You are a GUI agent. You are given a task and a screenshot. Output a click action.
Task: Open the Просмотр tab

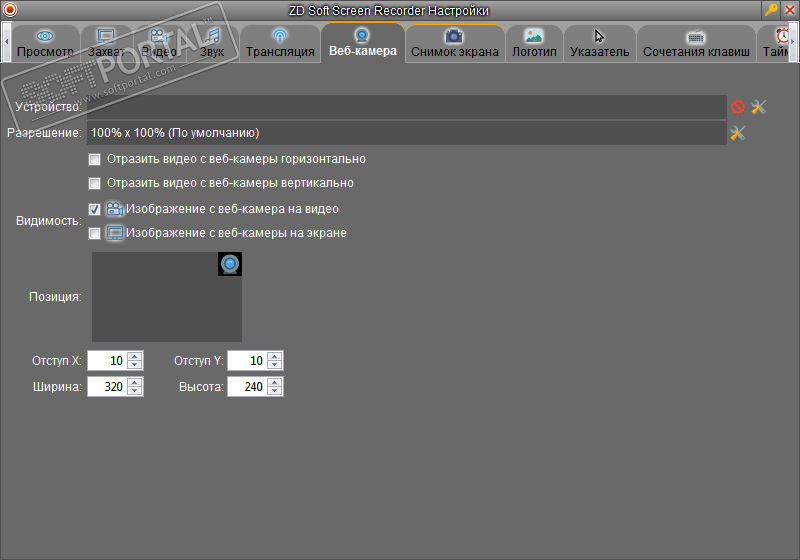point(45,43)
